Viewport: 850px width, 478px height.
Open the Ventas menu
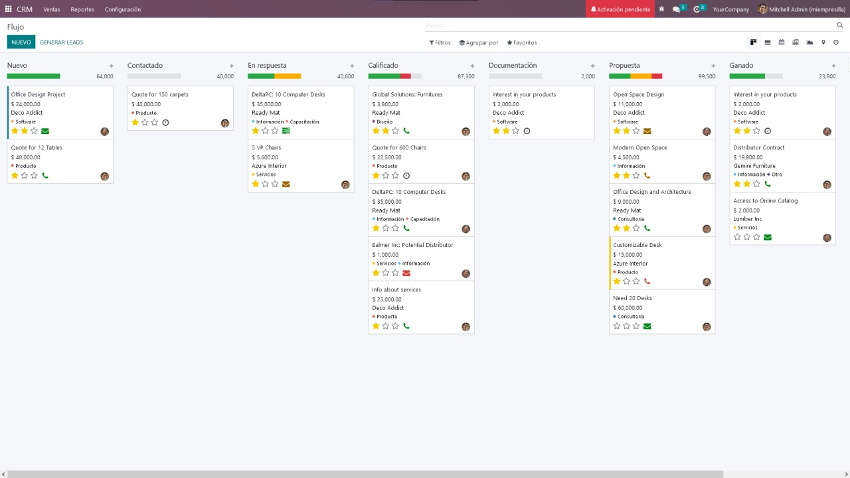pyautogui.click(x=52, y=9)
